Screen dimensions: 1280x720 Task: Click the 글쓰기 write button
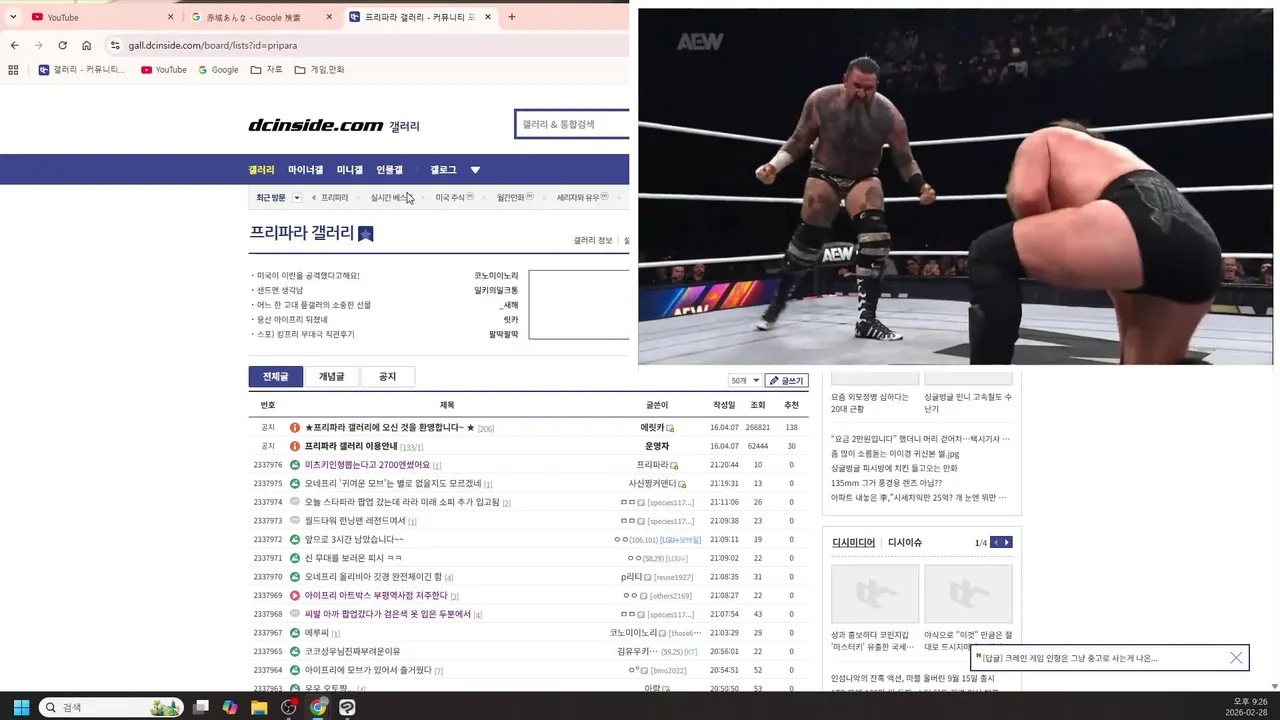coord(786,381)
